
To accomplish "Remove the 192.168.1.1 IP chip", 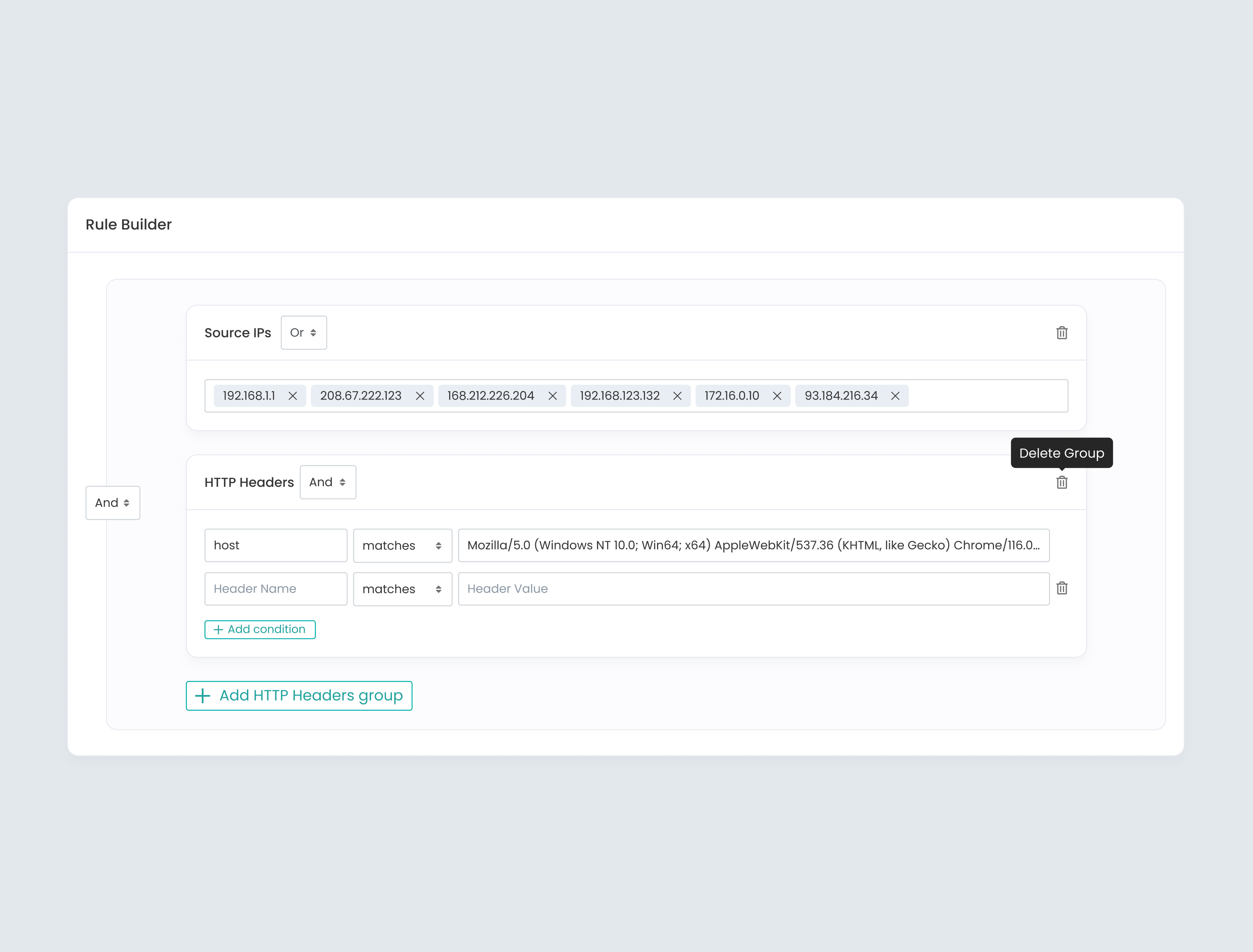I will [x=294, y=396].
